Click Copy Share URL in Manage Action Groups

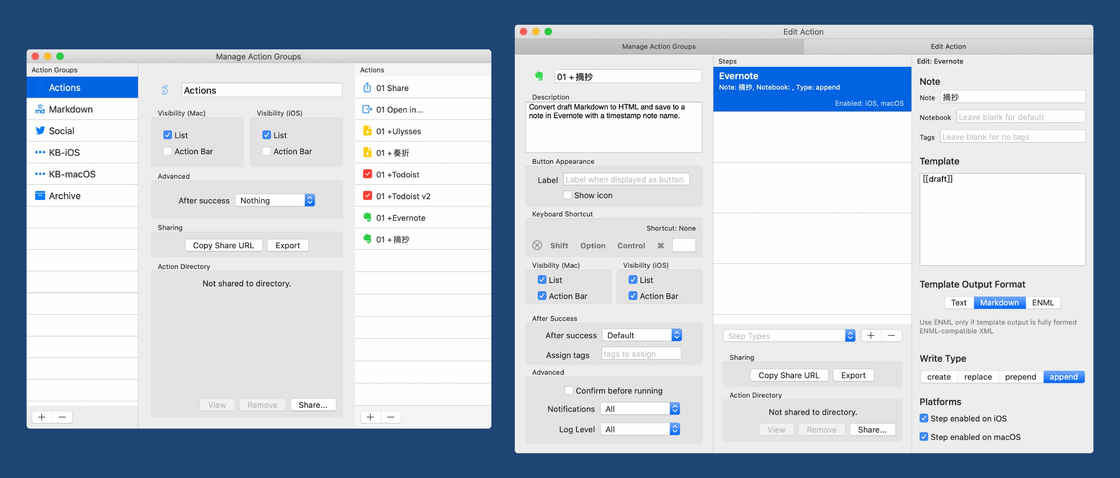pyautogui.click(x=223, y=245)
